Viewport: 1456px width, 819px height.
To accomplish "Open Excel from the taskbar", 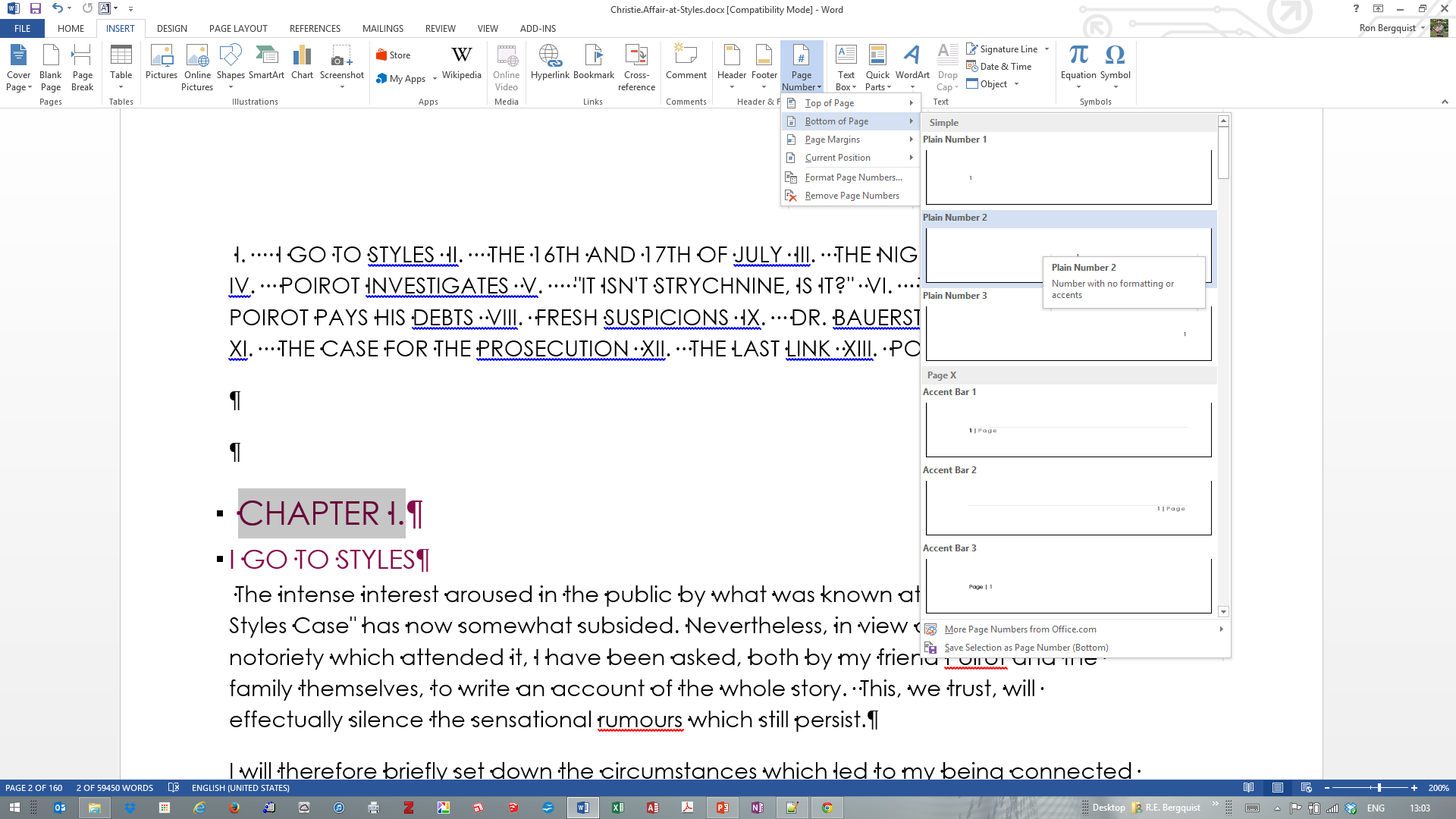I will [x=618, y=808].
